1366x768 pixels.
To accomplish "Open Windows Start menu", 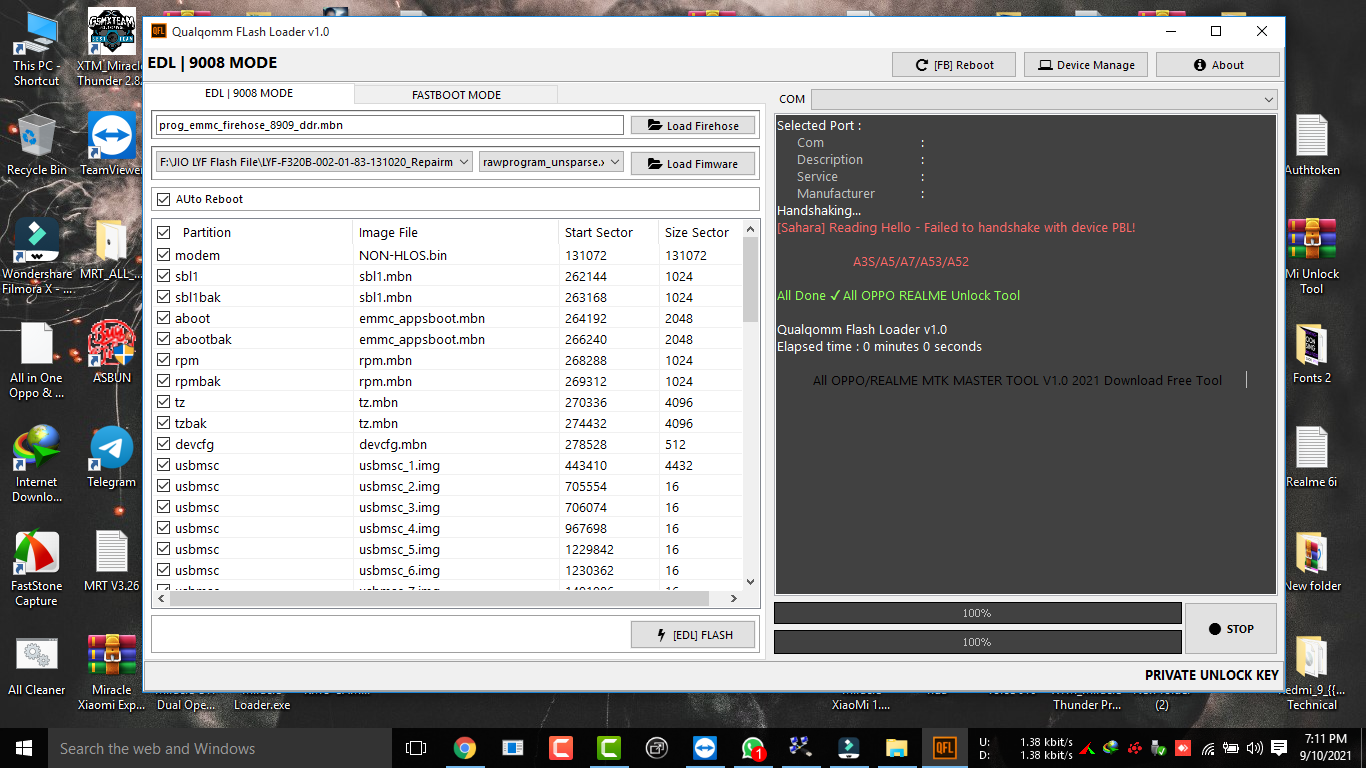I will coord(24,748).
